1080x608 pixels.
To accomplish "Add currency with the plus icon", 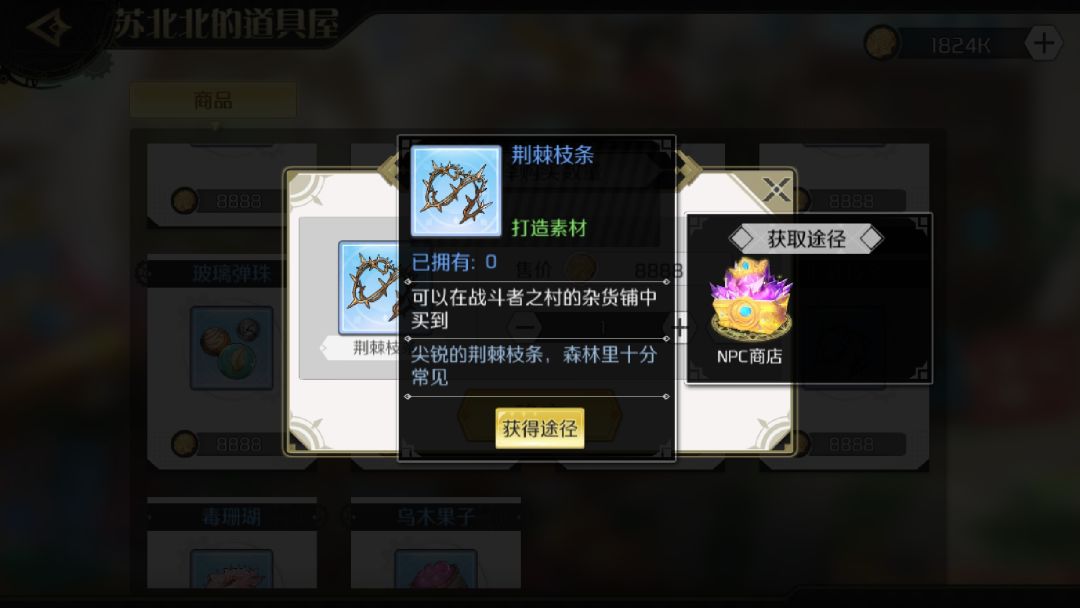I will 1043,44.
